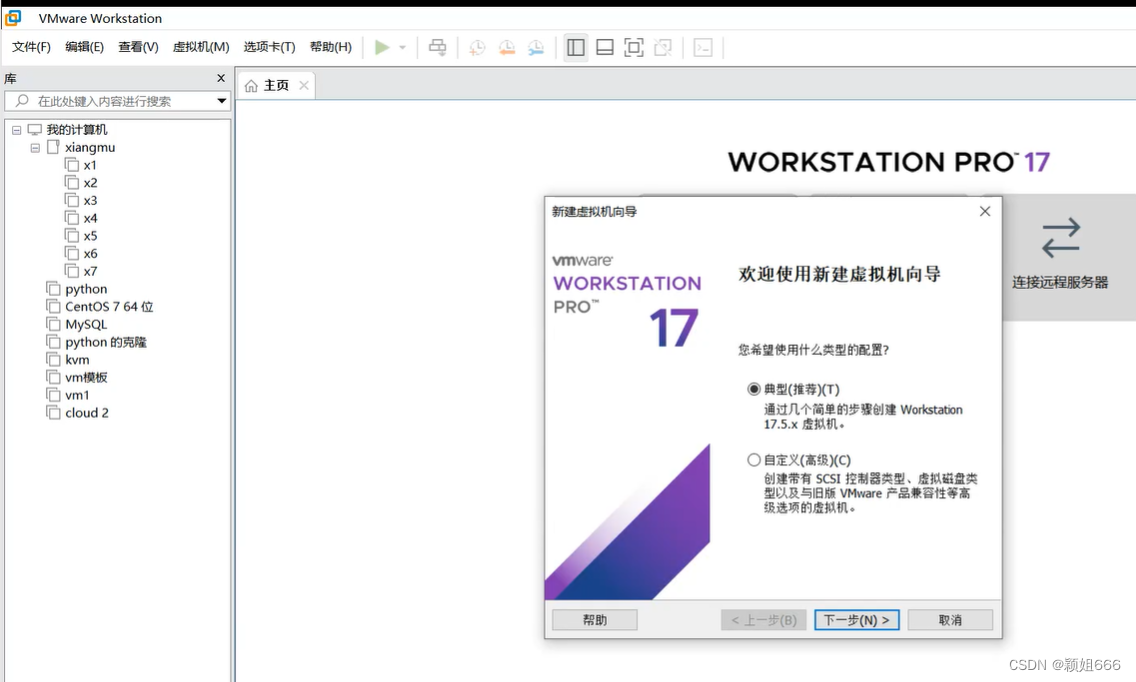1136x682 pixels.
Task: Open the Snapshot Manager icon
Action: click(x=535, y=48)
